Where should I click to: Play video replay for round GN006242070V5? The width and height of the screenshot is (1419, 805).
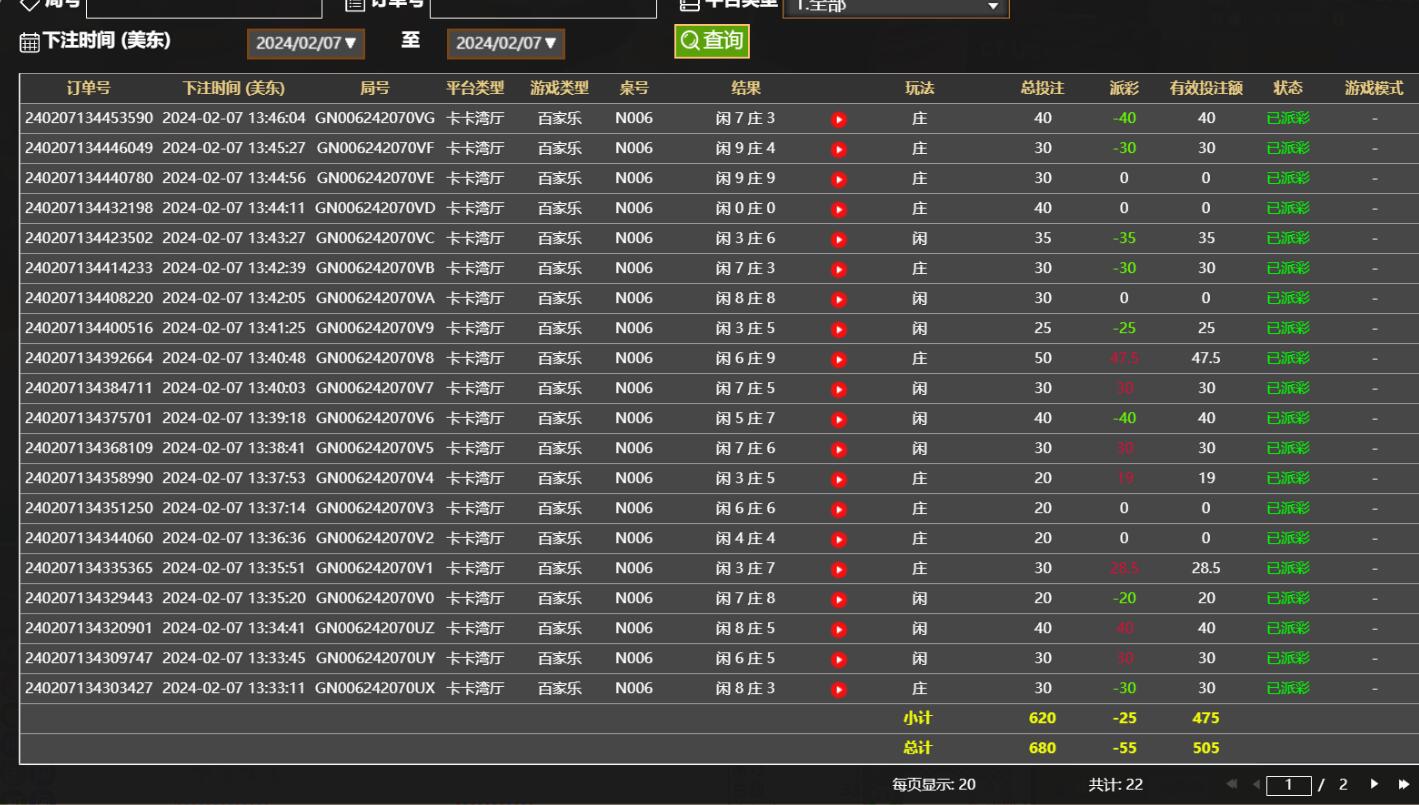839,449
